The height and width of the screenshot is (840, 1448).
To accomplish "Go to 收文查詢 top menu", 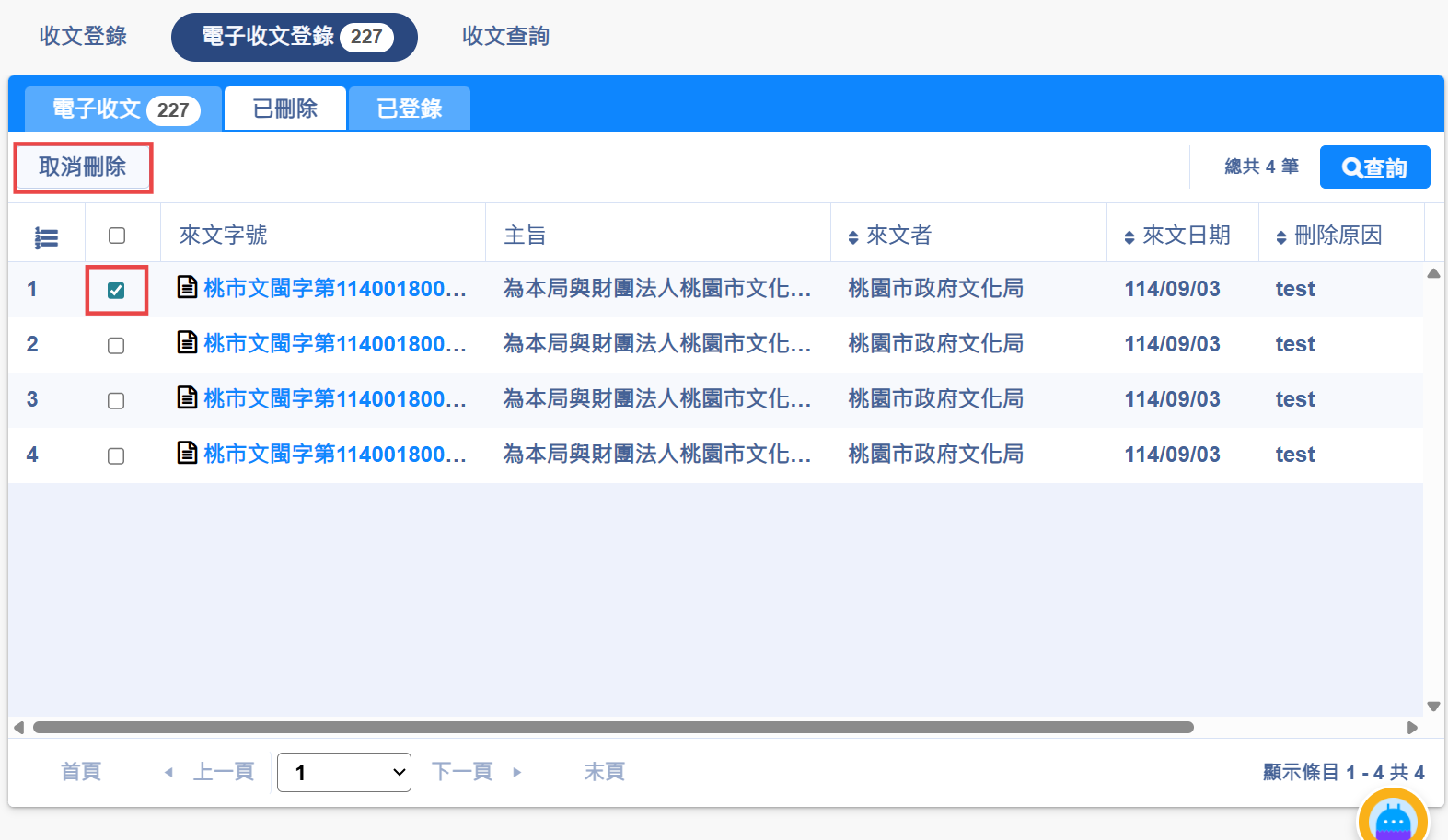I will point(505,36).
